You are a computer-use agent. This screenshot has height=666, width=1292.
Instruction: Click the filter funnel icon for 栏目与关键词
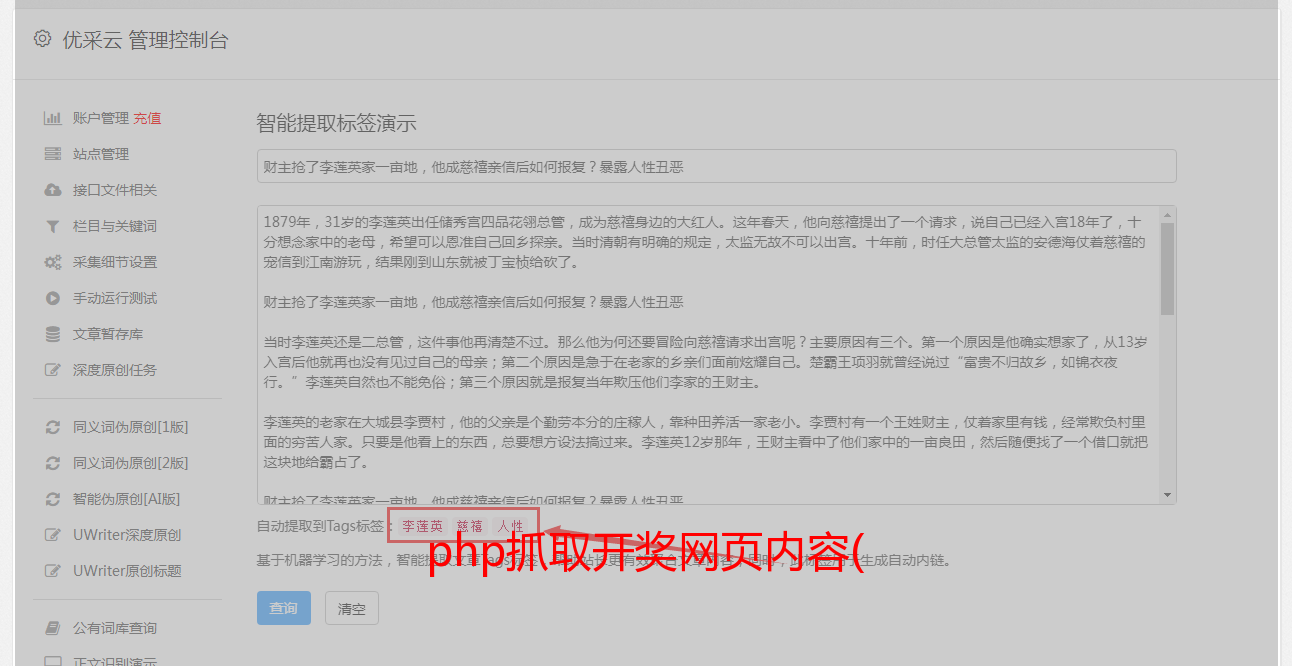53,226
